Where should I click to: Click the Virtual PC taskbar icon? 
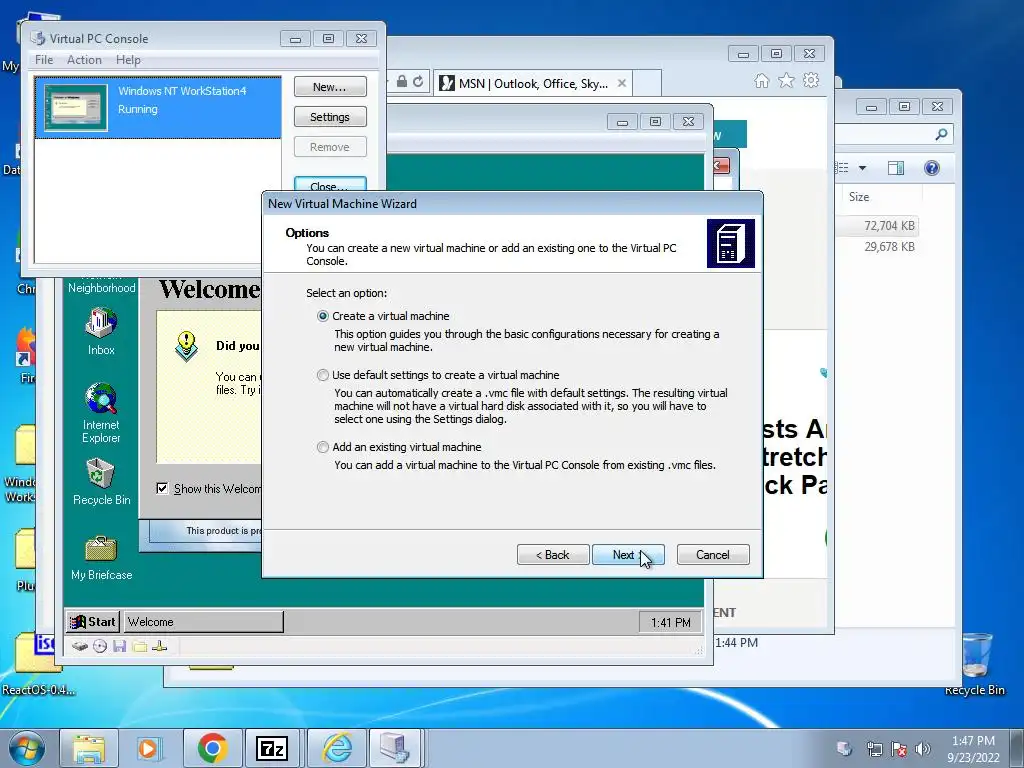coord(394,748)
